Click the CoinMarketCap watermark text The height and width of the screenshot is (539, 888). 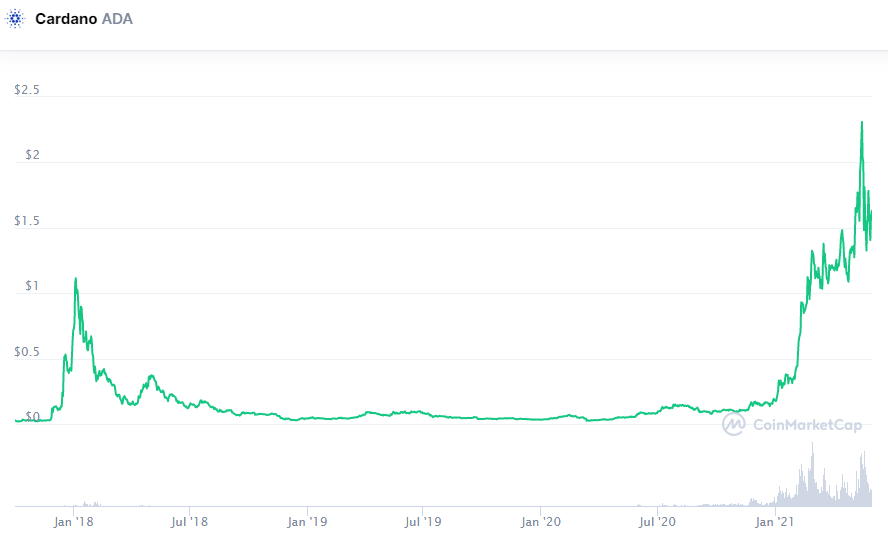coord(806,425)
